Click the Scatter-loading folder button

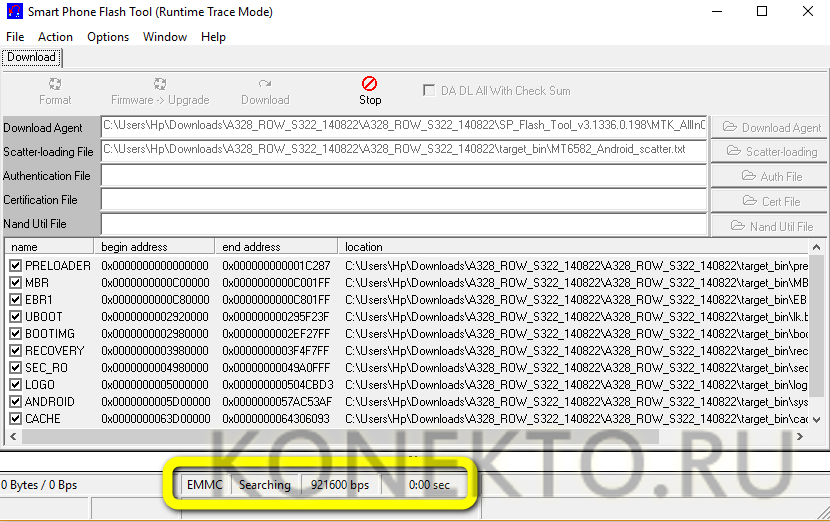click(x=771, y=151)
